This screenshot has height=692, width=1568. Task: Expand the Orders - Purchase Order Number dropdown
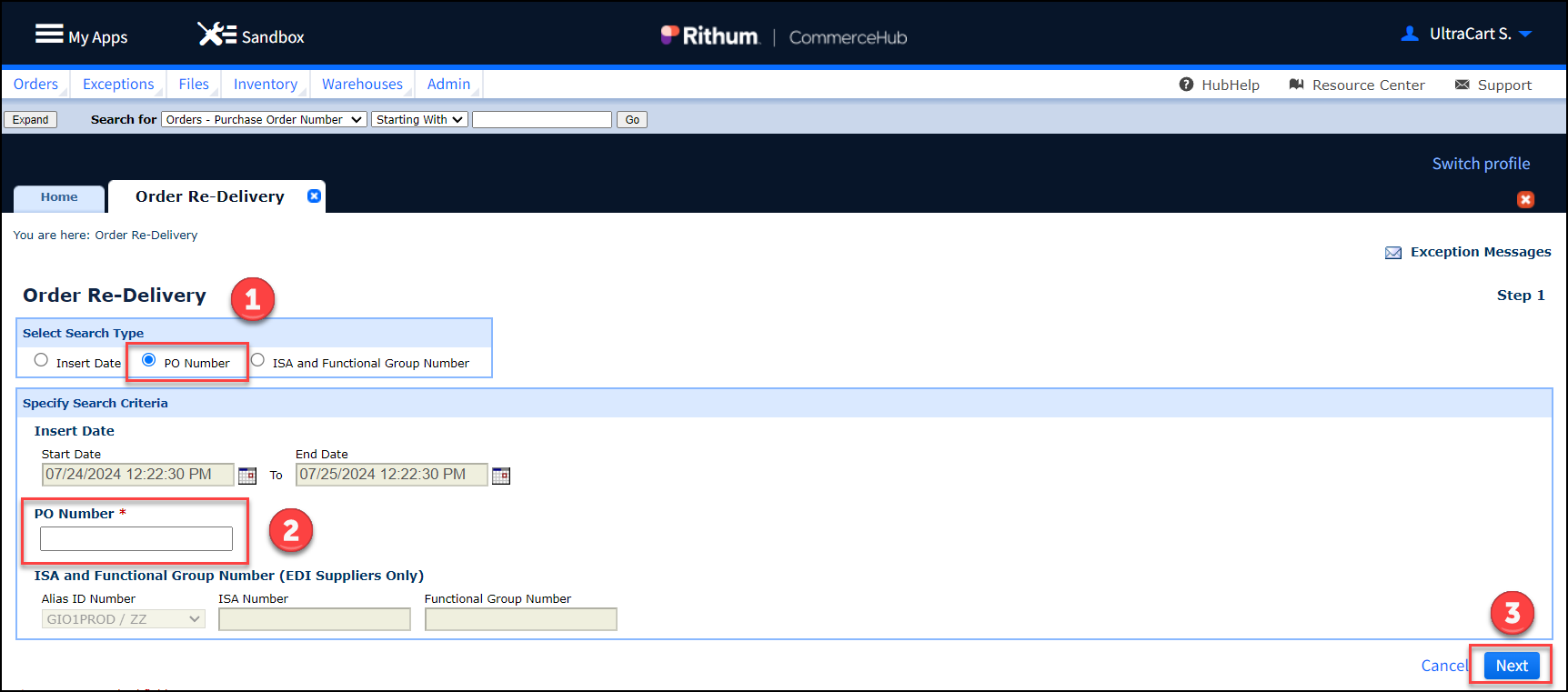(x=265, y=119)
